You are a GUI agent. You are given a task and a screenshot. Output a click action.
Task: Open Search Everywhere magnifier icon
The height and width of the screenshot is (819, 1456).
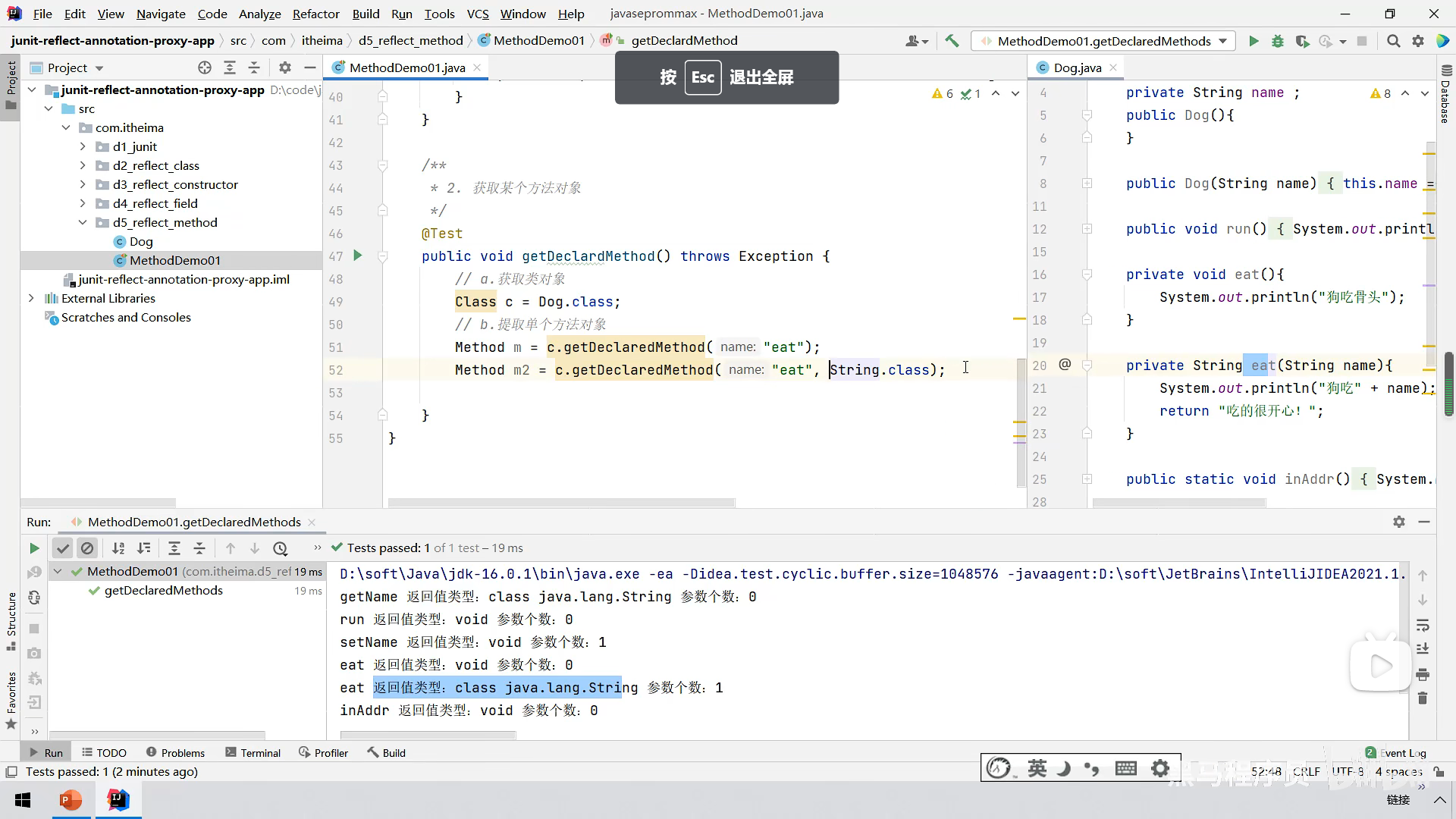[x=1393, y=41]
